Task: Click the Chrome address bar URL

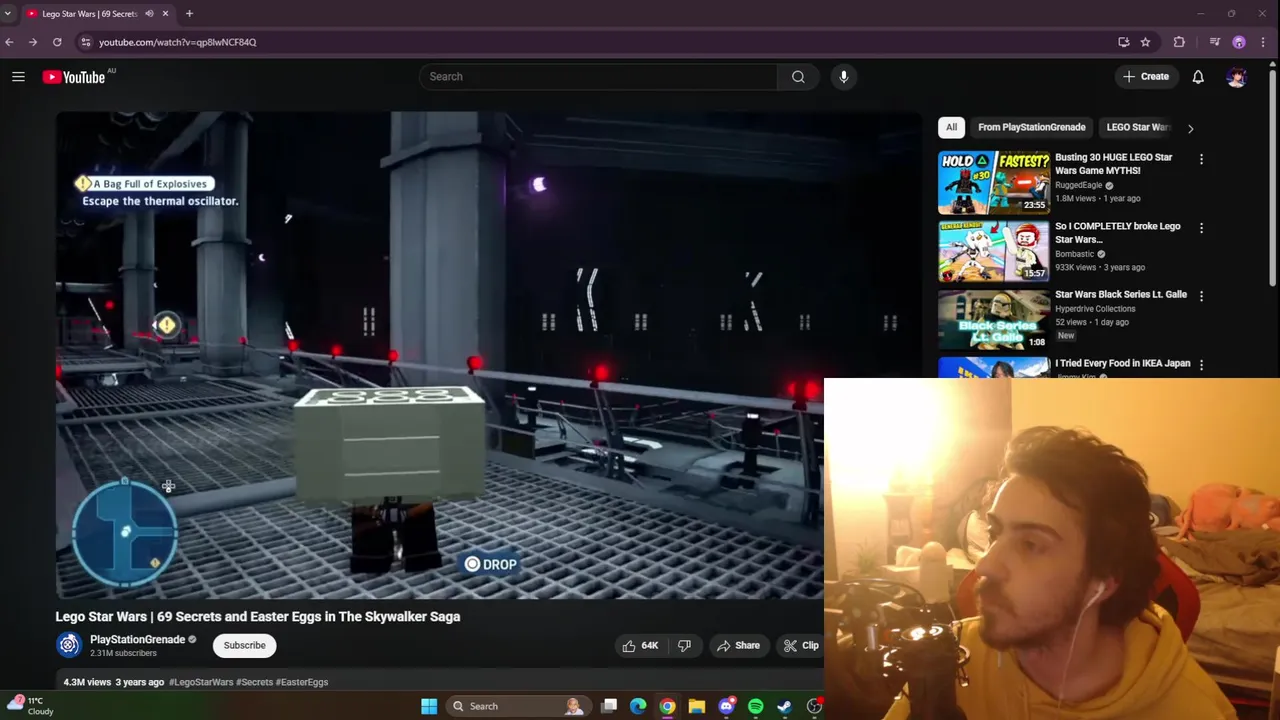Action: (178, 42)
